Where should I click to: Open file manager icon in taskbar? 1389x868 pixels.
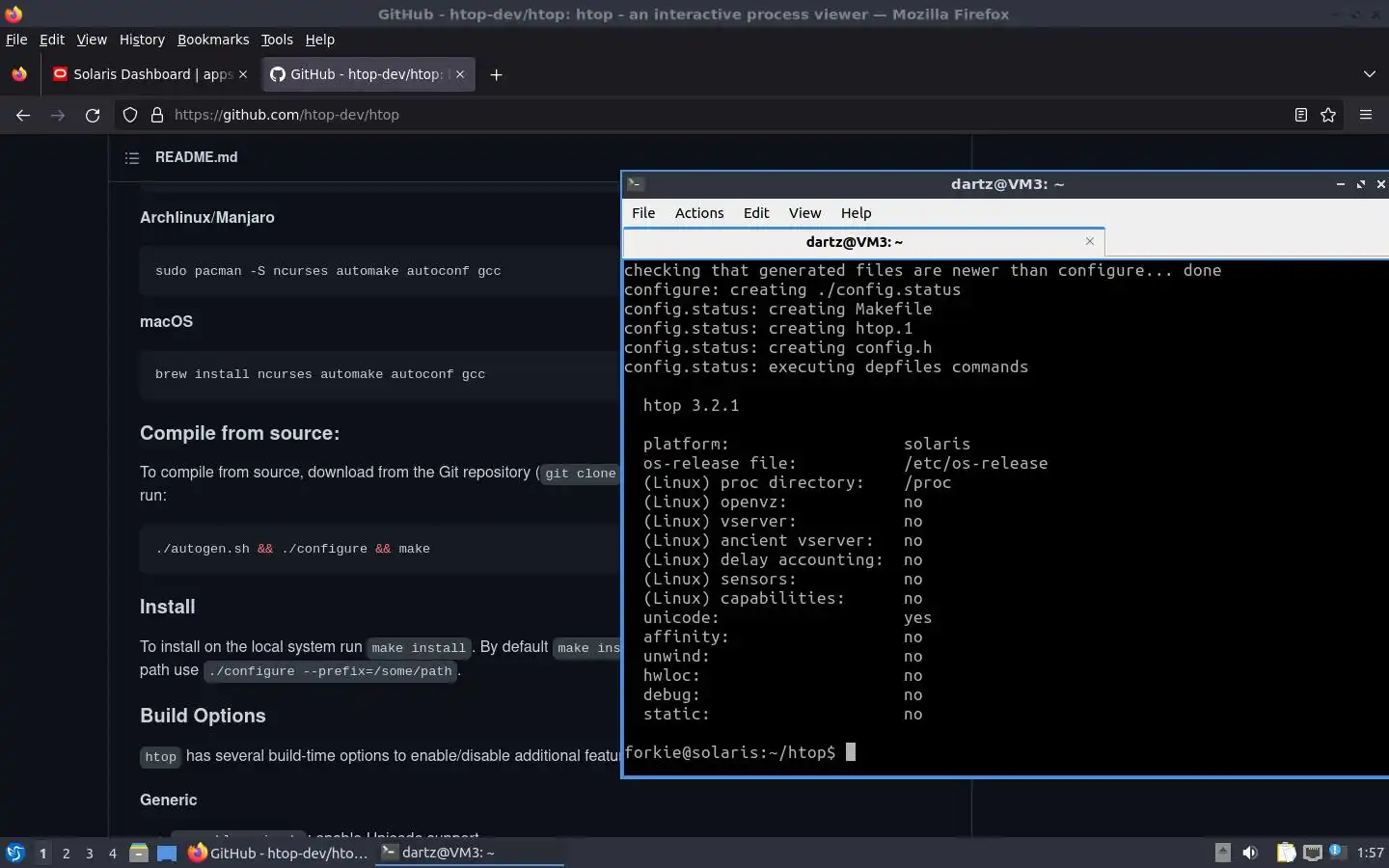[139, 853]
